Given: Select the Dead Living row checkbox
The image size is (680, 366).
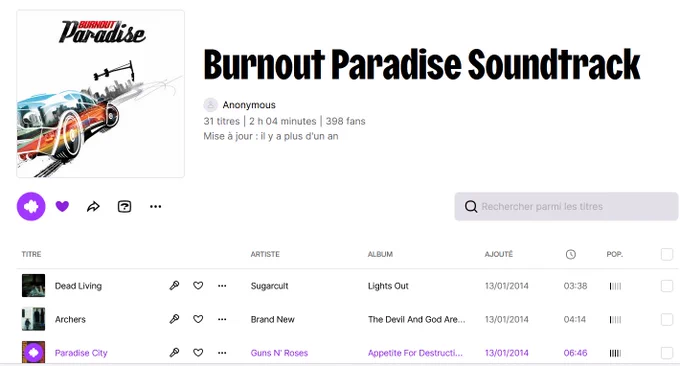Looking at the screenshot, I should [667, 286].
